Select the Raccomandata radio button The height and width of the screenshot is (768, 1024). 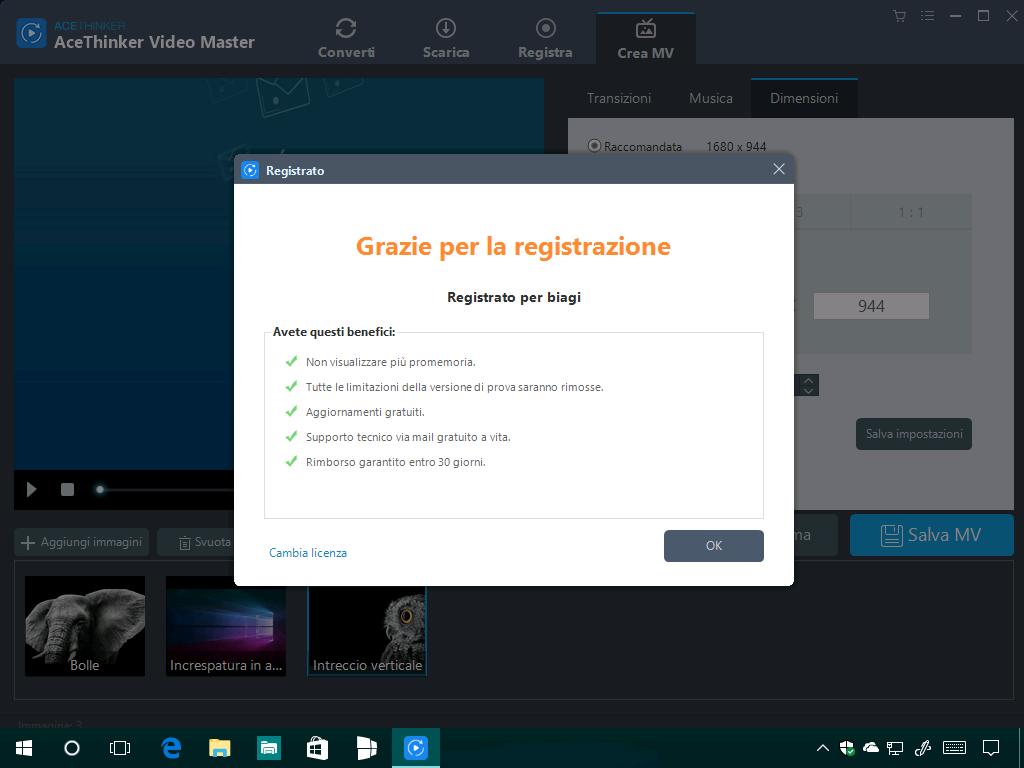pyautogui.click(x=594, y=146)
